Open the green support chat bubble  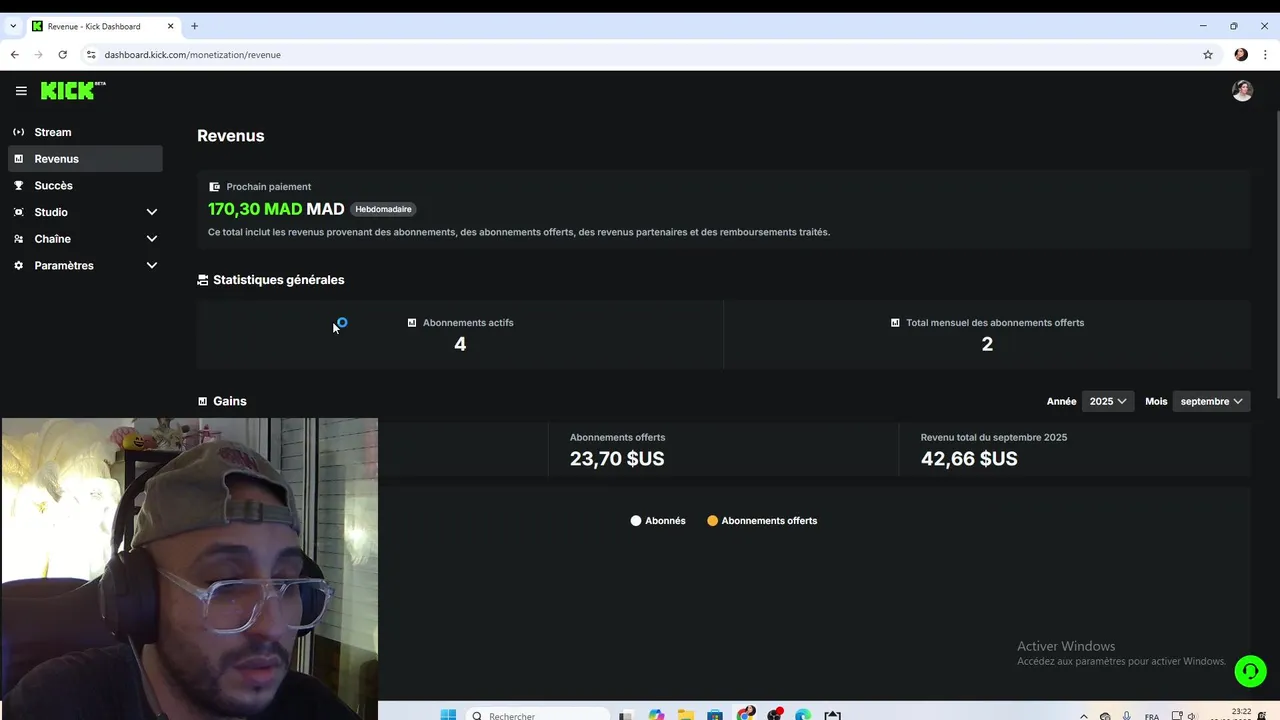1250,671
